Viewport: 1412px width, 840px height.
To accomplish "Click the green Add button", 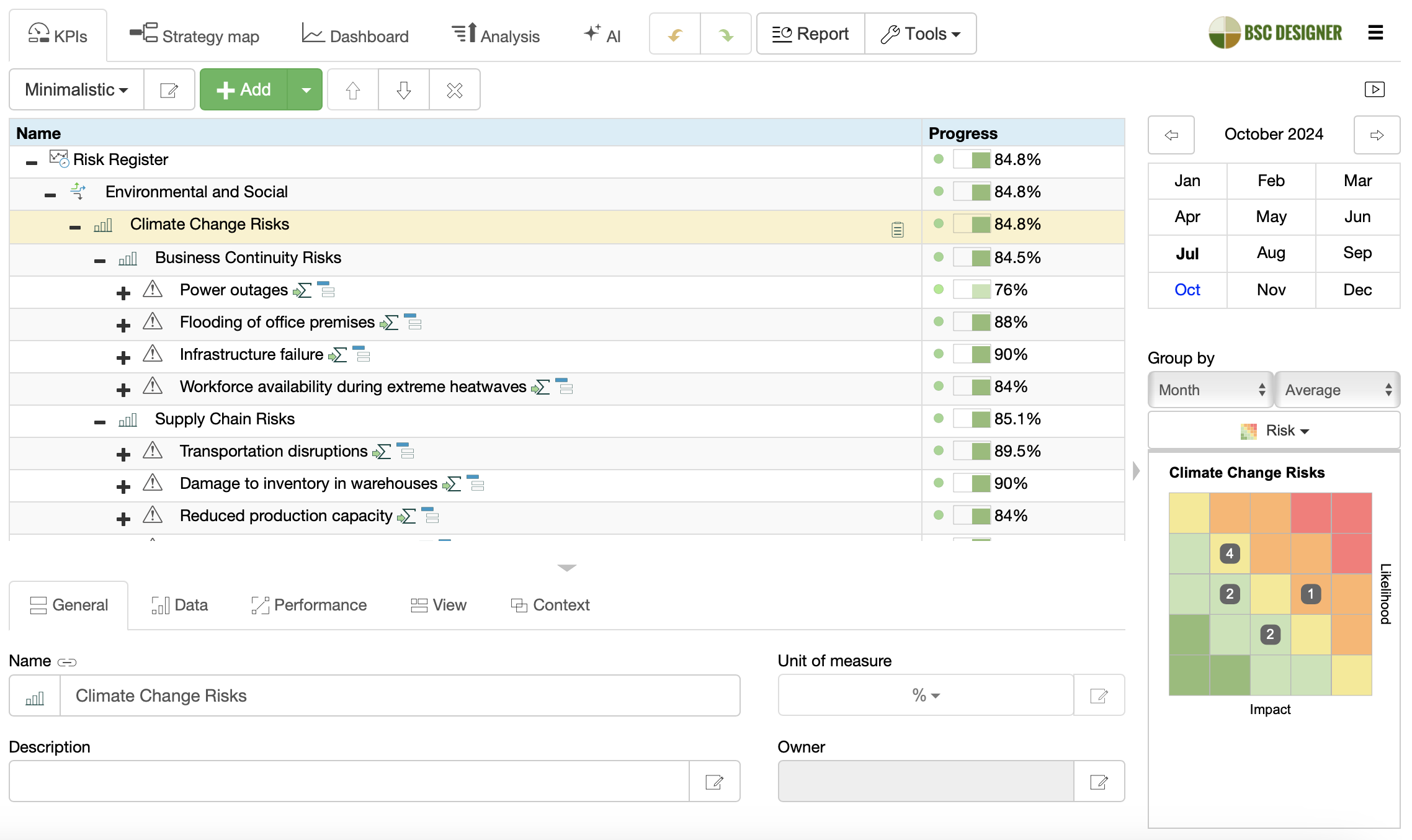I will point(244,90).
